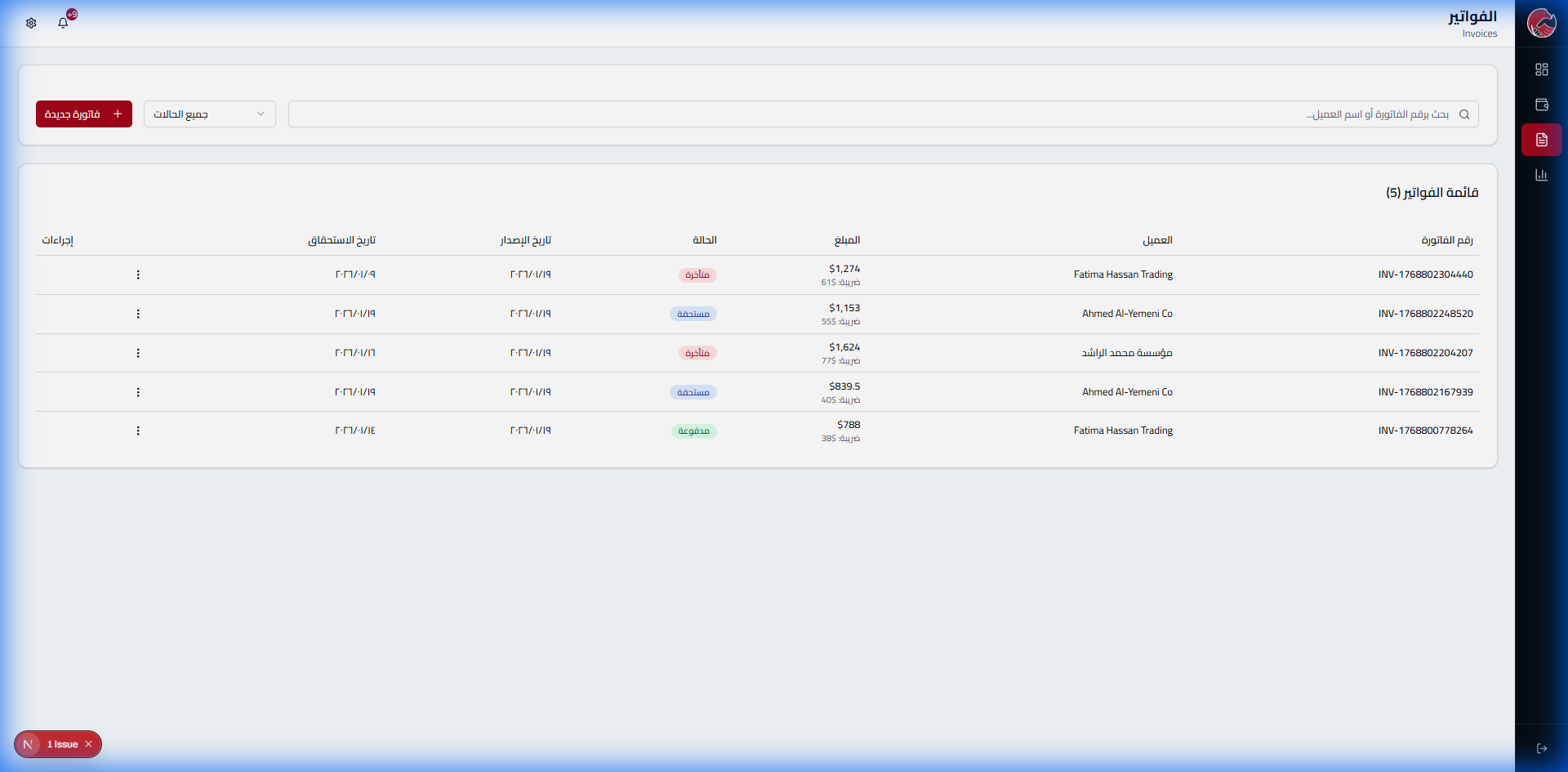Open actions menu for invoice INV-1768800778264
Viewport: 1568px width, 772px height.
tap(138, 431)
